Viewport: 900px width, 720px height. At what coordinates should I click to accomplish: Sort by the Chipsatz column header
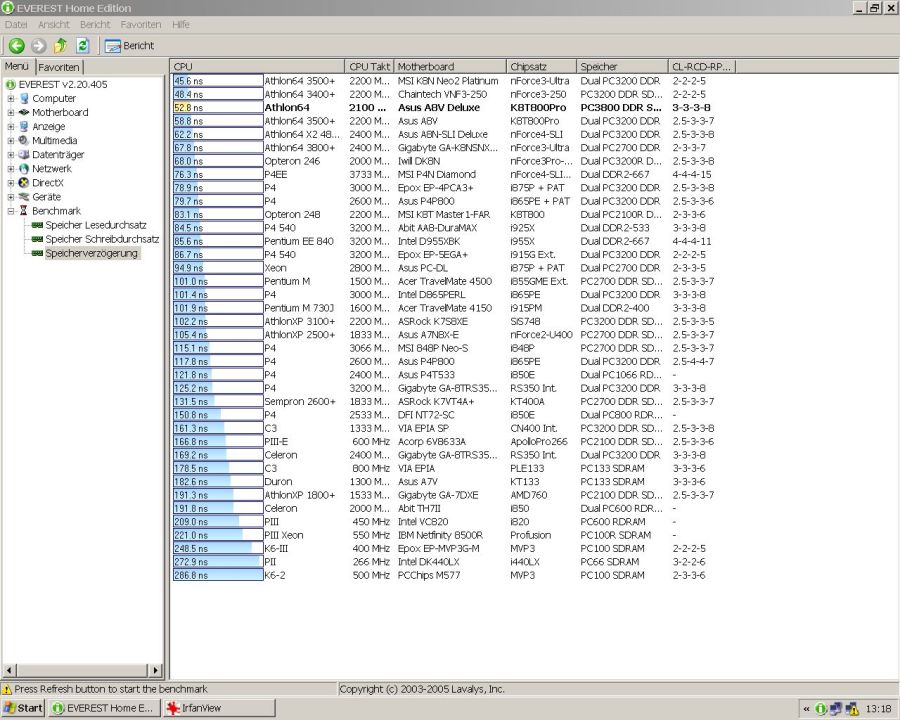coord(541,67)
